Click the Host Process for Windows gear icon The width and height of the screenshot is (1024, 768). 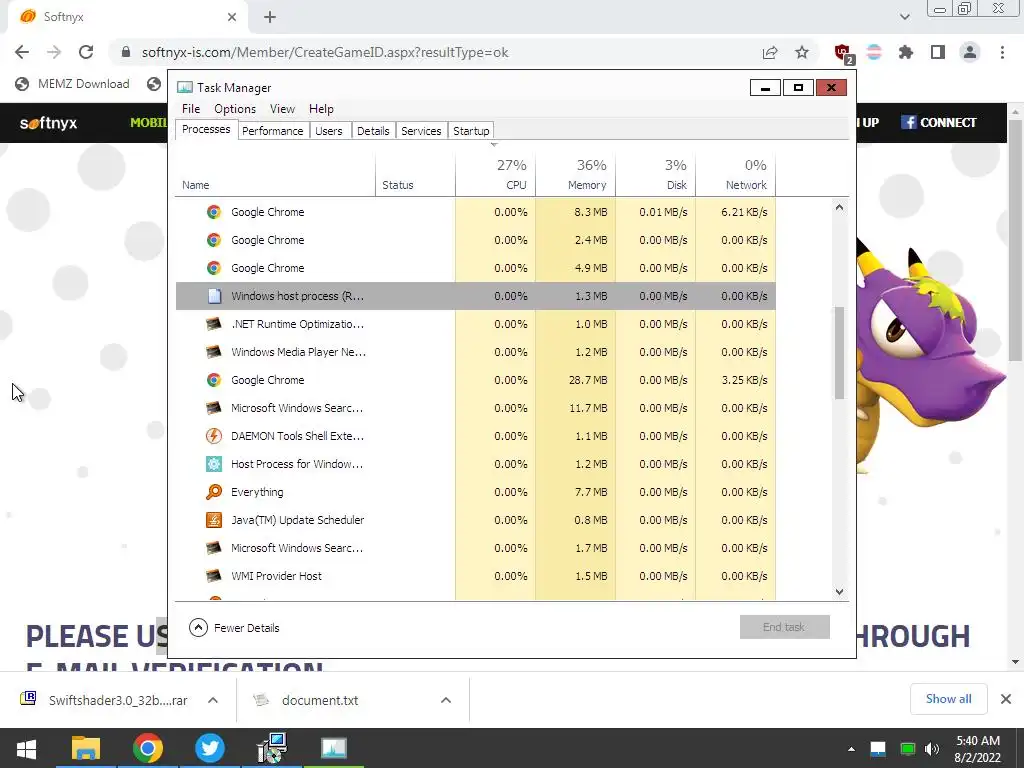(x=214, y=464)
